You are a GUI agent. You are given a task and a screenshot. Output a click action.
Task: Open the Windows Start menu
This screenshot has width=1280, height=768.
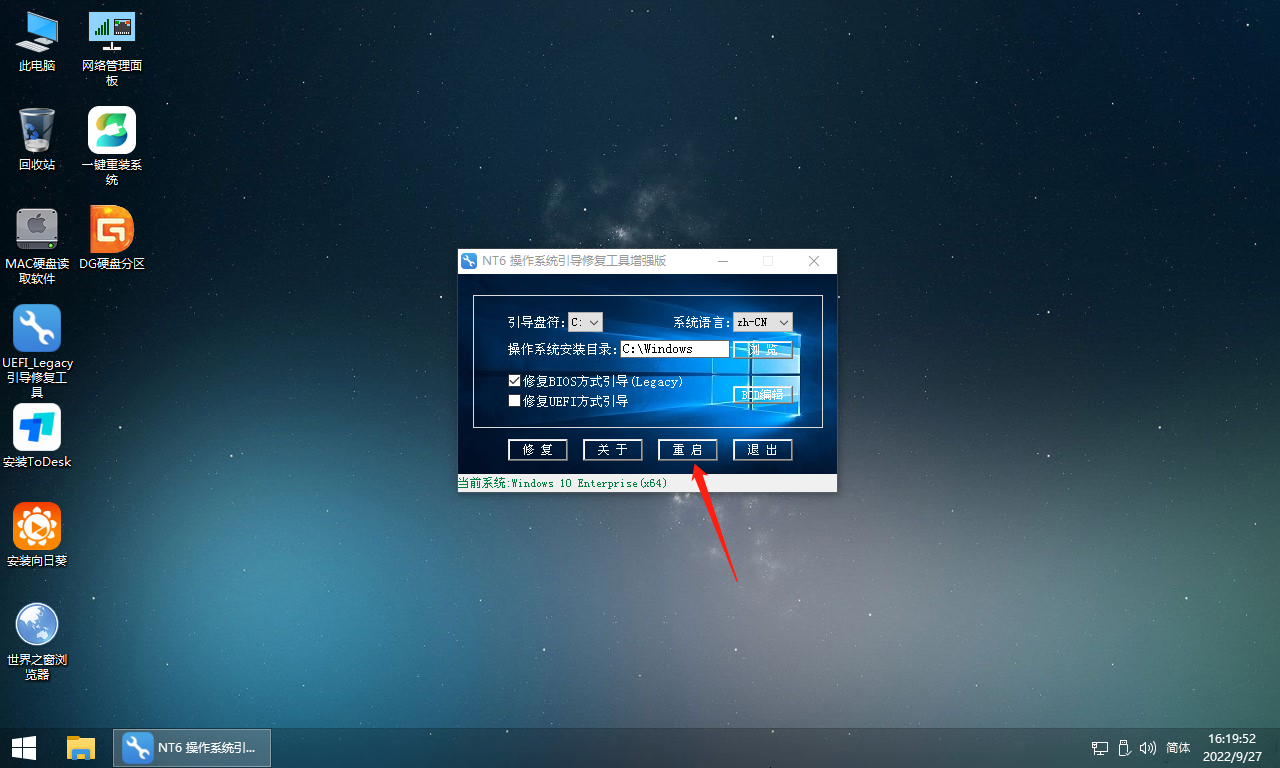coord(24,747)
